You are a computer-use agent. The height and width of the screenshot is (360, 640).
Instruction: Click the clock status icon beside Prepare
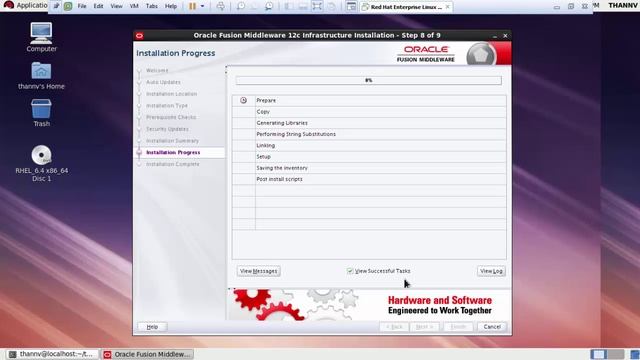coord(243,100)
